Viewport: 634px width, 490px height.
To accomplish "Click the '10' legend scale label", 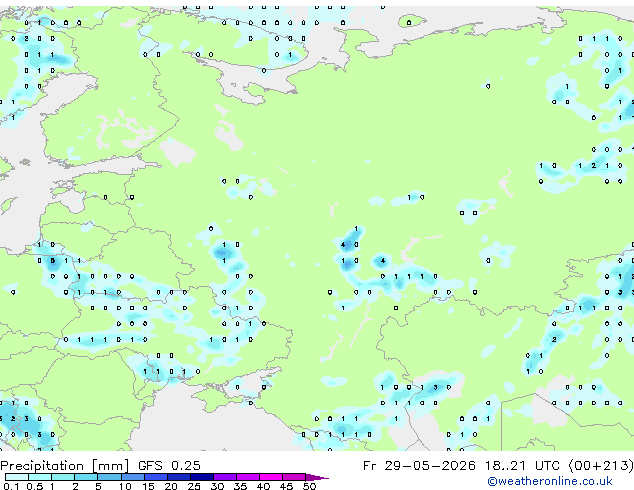I will (x=125, y=486).
